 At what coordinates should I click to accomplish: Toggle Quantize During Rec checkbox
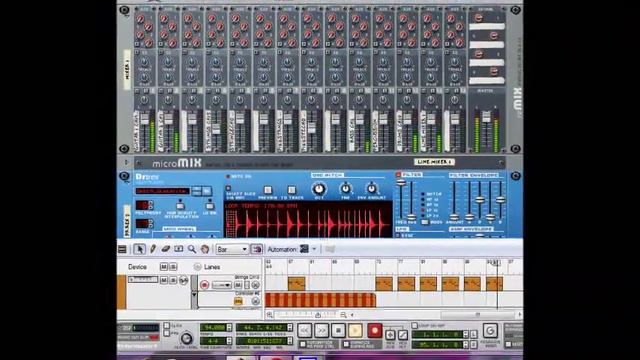346,344
